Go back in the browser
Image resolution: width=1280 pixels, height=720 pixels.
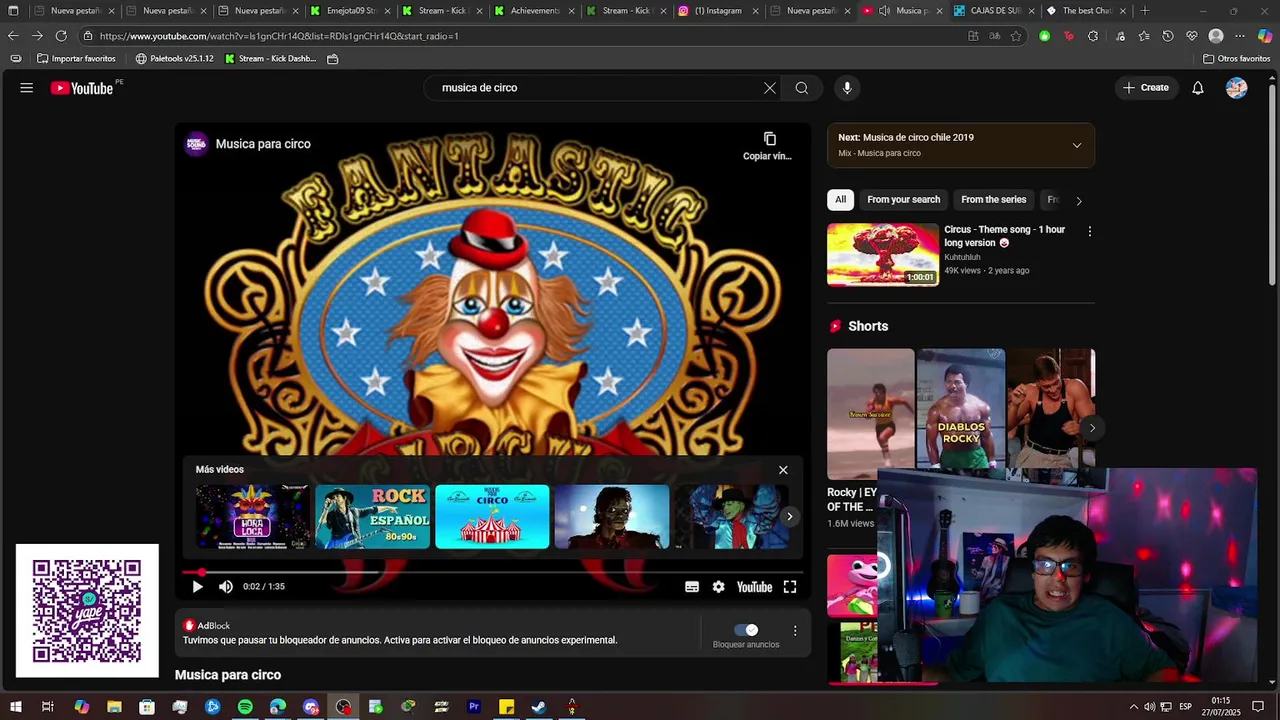[x=13, y=36]
